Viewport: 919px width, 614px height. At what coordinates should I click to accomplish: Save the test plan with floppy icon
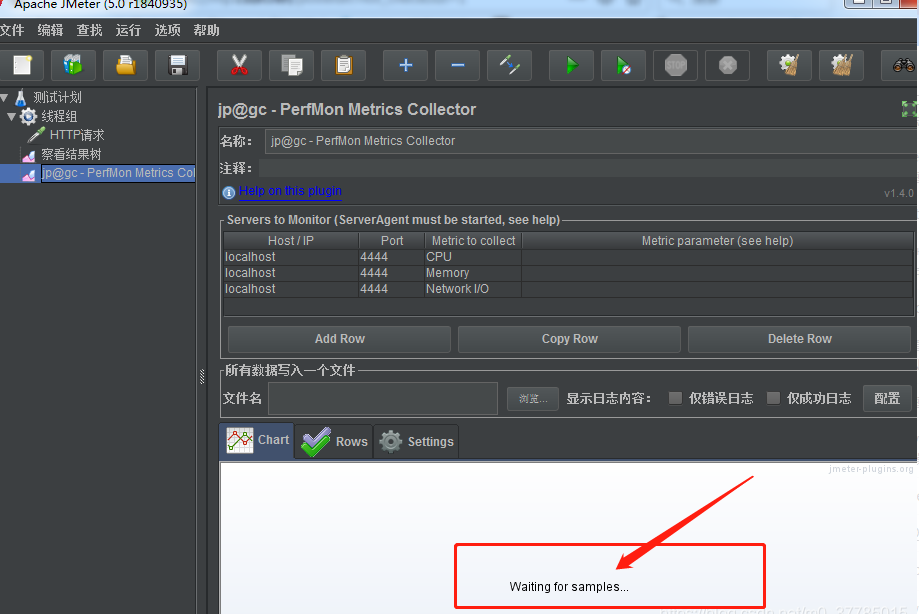coord(178,65)
